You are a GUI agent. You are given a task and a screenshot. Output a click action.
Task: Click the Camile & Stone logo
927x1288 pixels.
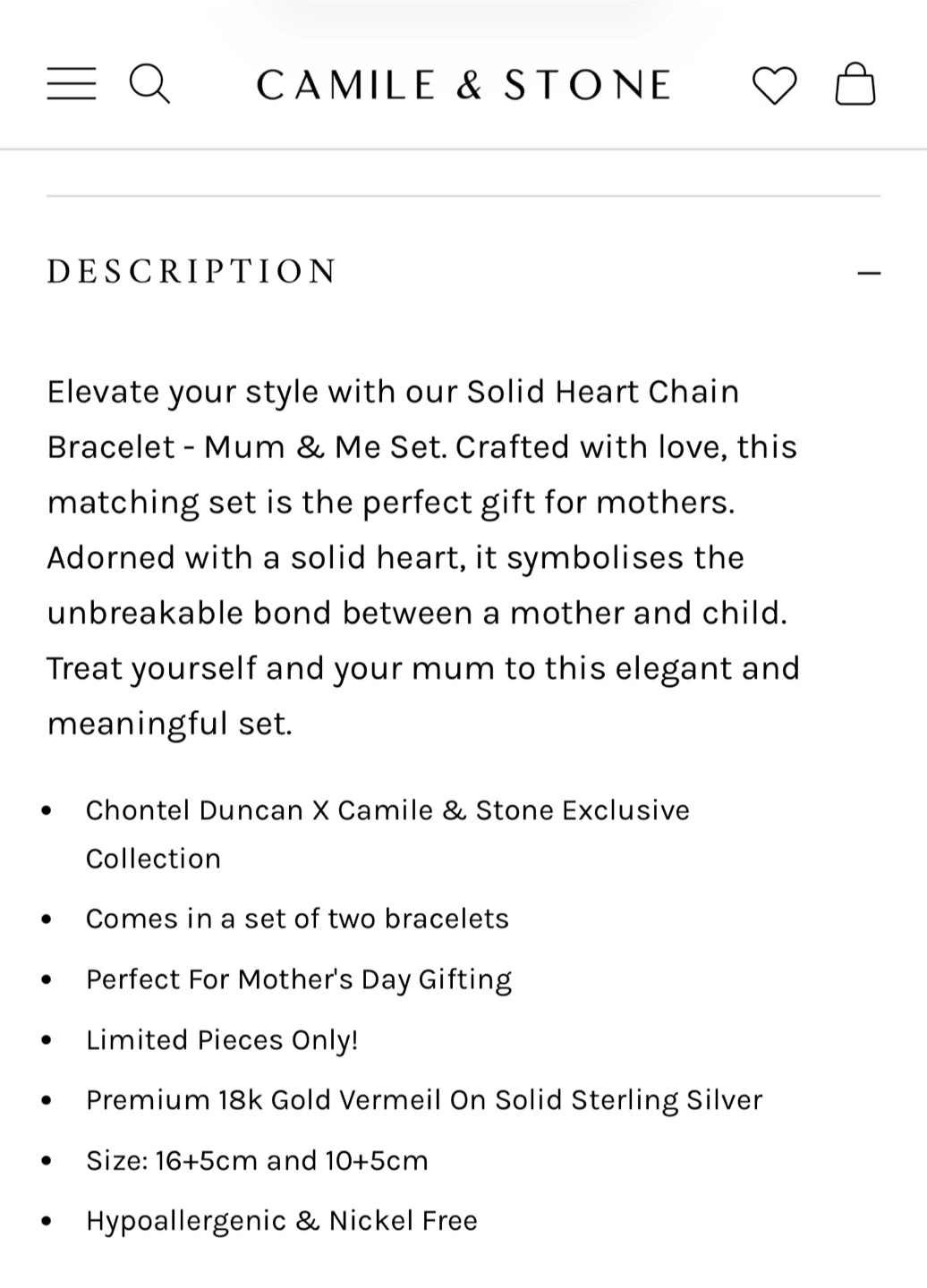point(463,83)
